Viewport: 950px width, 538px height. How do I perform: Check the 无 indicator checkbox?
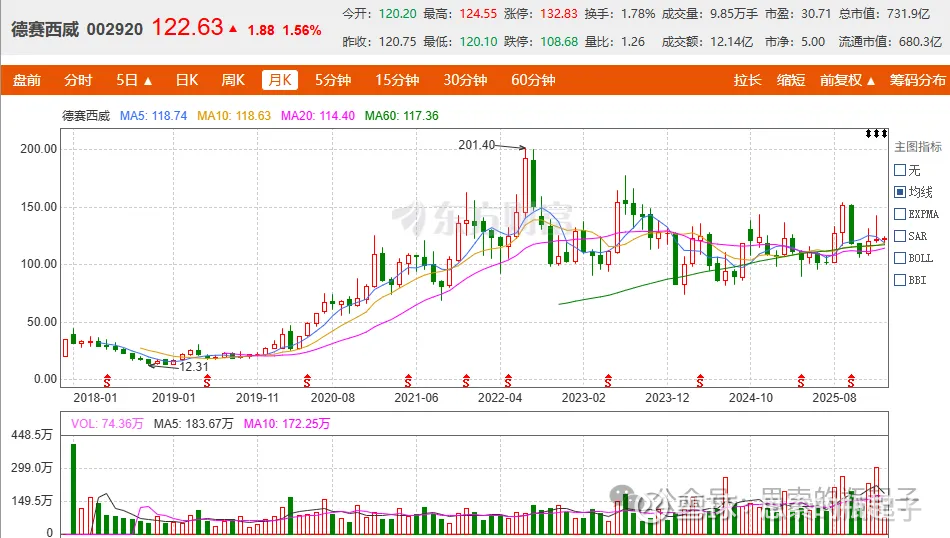click(900, 170)
